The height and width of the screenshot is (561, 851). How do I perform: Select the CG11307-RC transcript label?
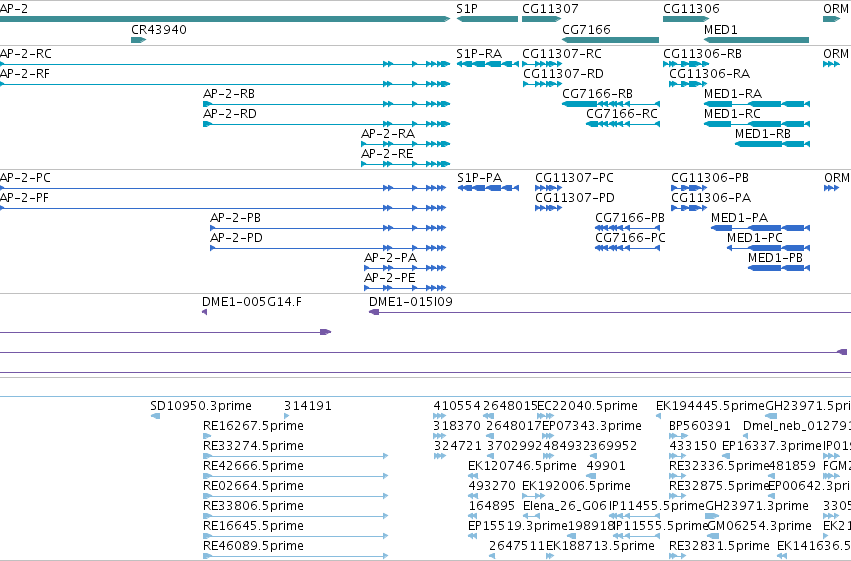click(x=562, y=54)
